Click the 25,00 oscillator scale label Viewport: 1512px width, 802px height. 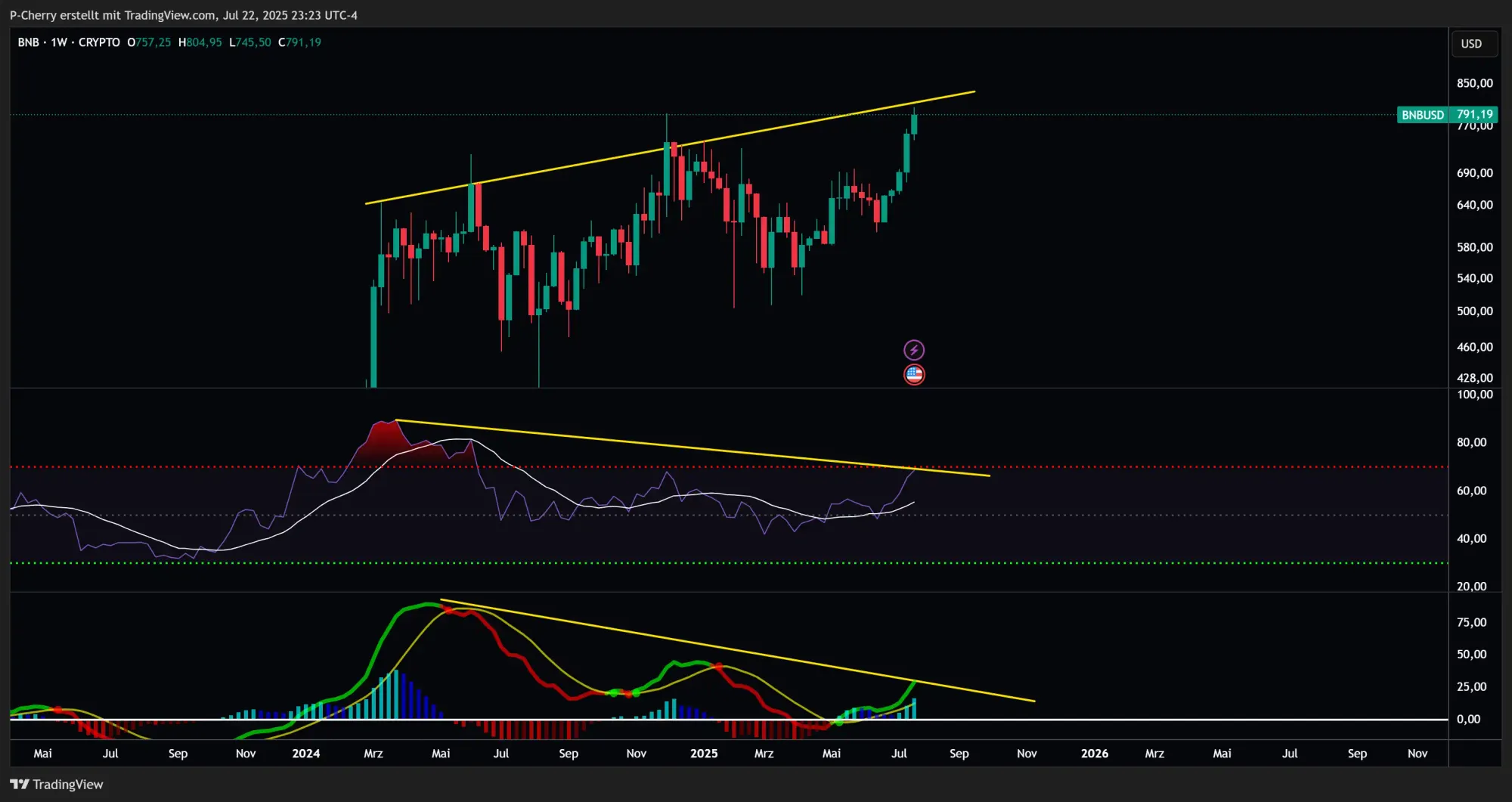point(1471,686)
